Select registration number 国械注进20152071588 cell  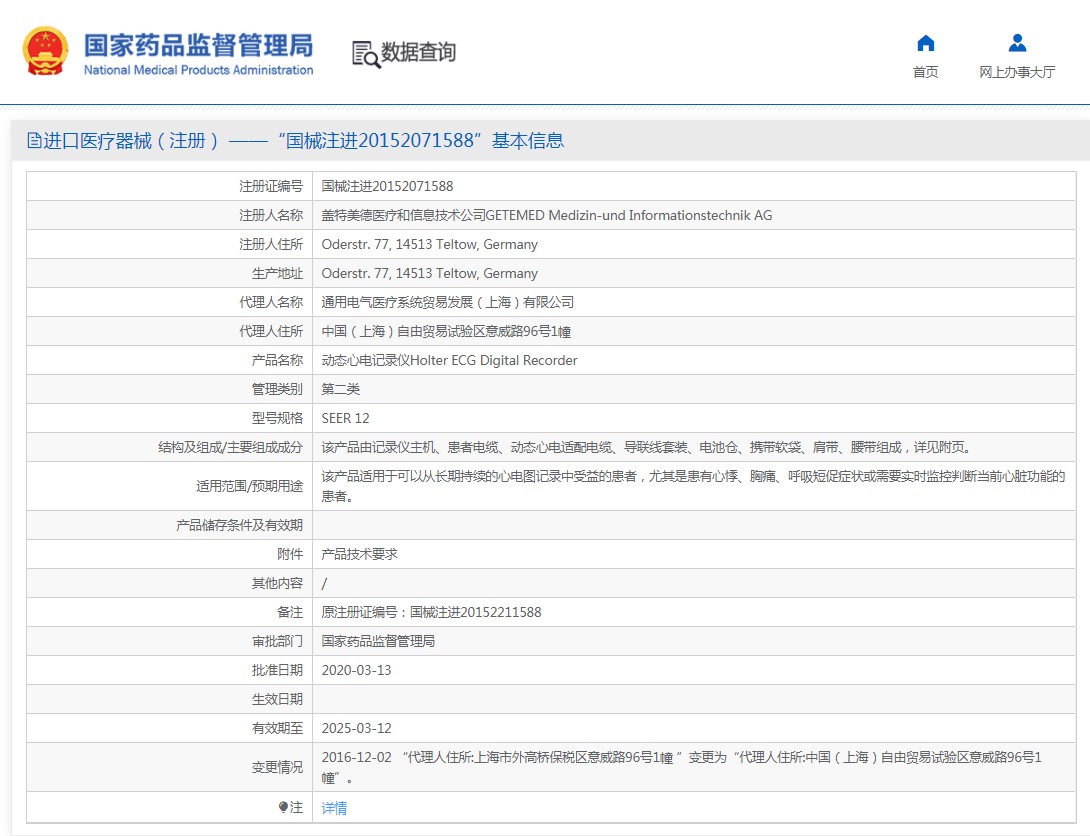[x=387, y=186]
